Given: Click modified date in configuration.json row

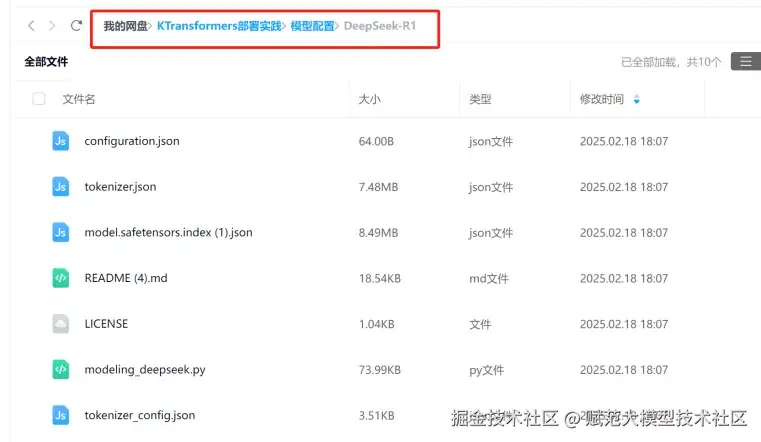Looking at the screenshot, I should coord(624,141).
